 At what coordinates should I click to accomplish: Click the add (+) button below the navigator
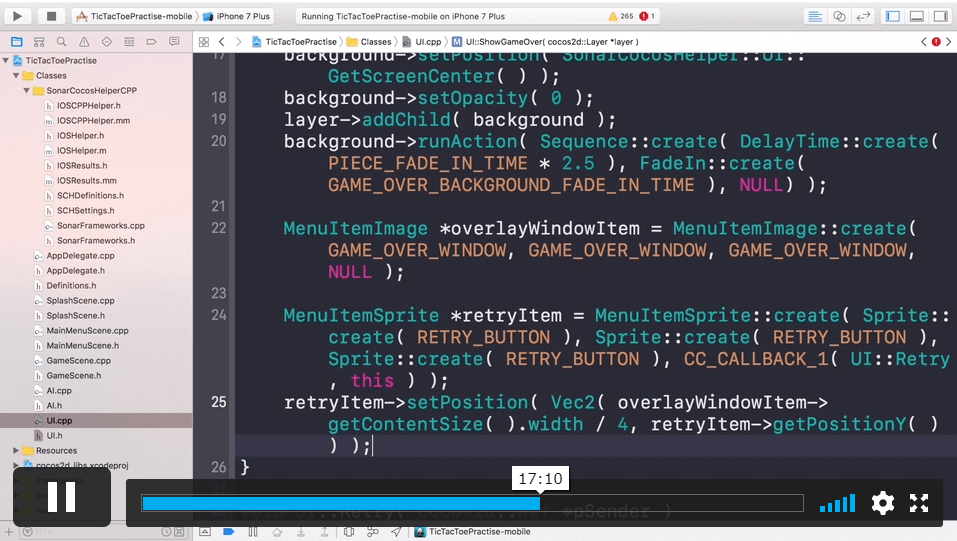(9, 532)
